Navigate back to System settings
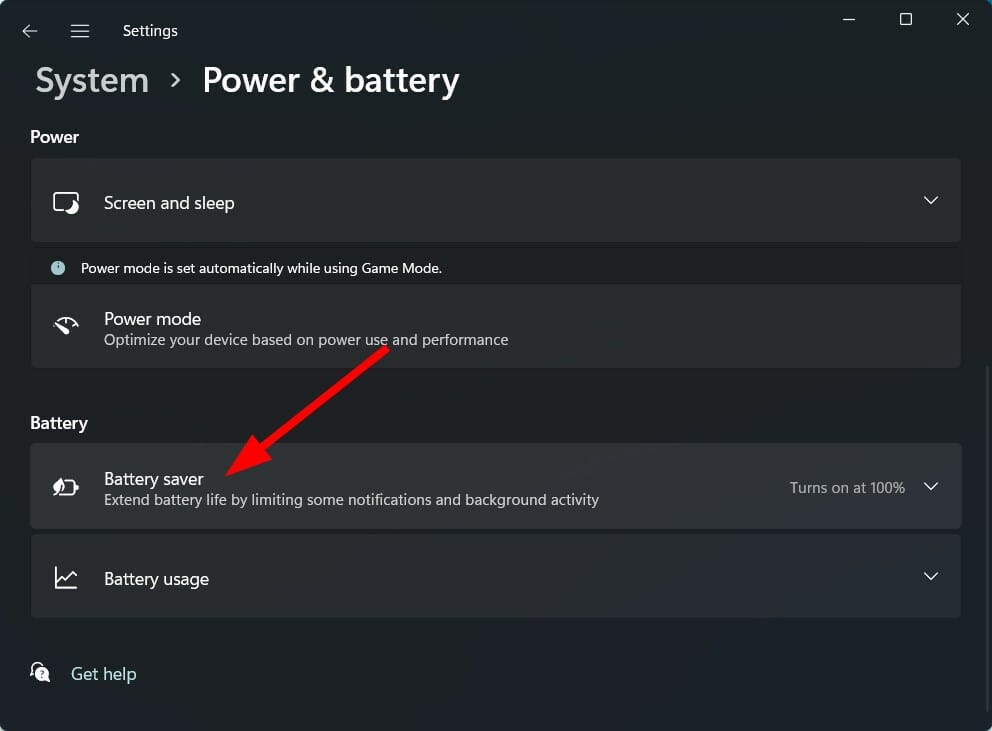The width and height of the screenshot is (992, 731). (91, 80)
